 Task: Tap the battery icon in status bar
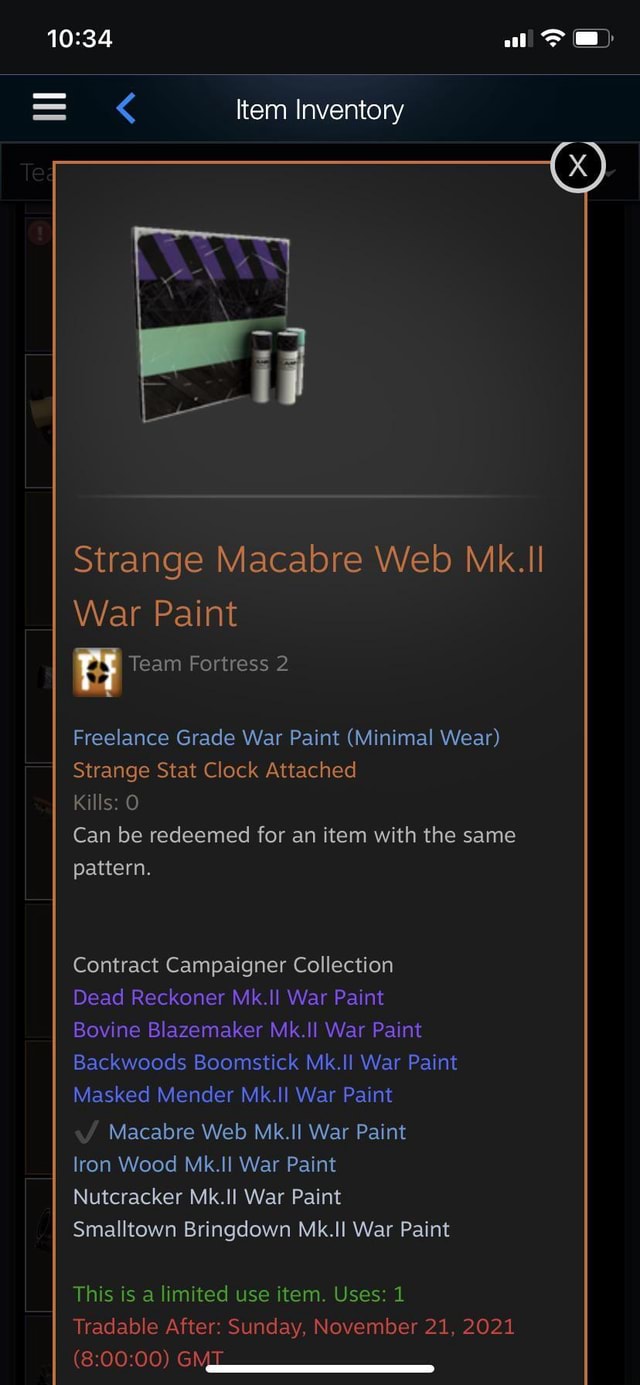click(x=591, y=39)
